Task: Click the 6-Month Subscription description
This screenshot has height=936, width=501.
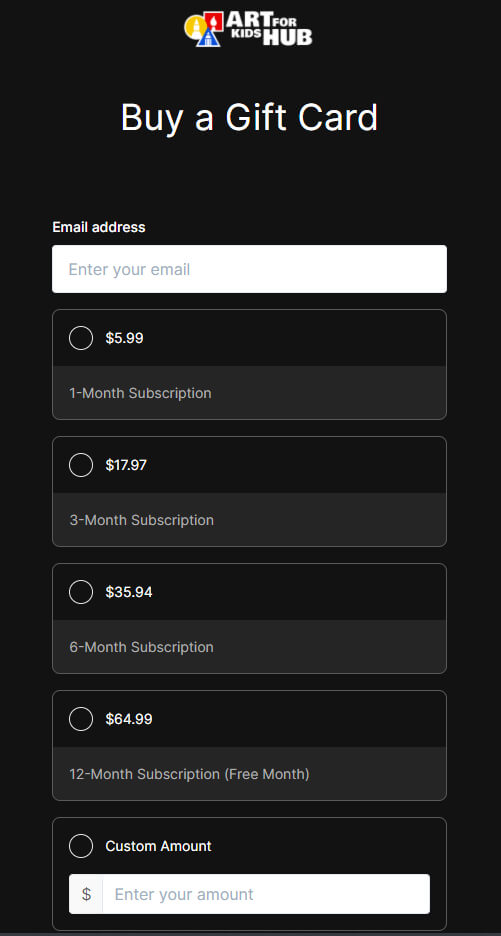Action: point(142,647)
